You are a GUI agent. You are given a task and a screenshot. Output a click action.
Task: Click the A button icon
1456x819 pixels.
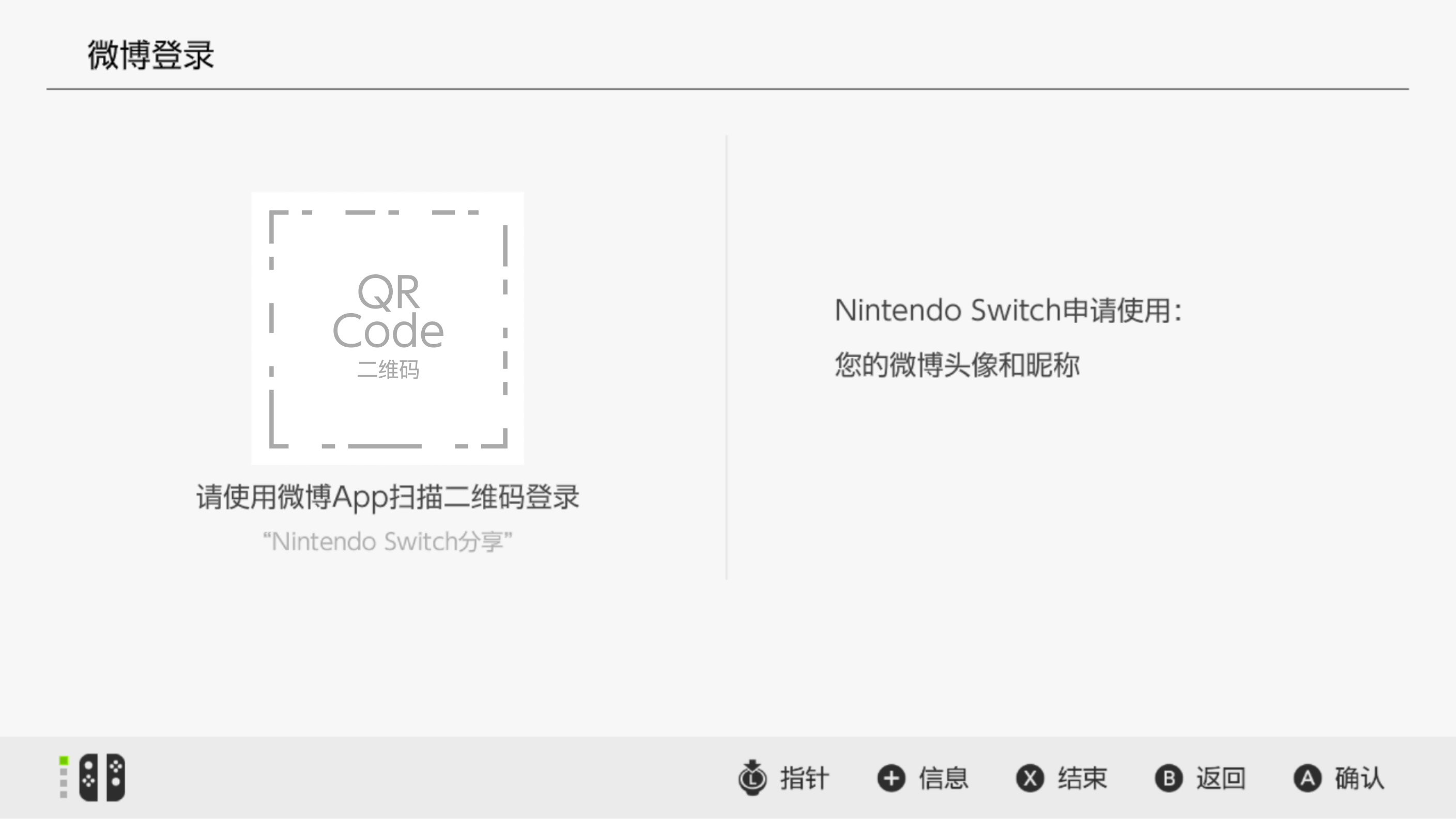tap(1307, 778)
